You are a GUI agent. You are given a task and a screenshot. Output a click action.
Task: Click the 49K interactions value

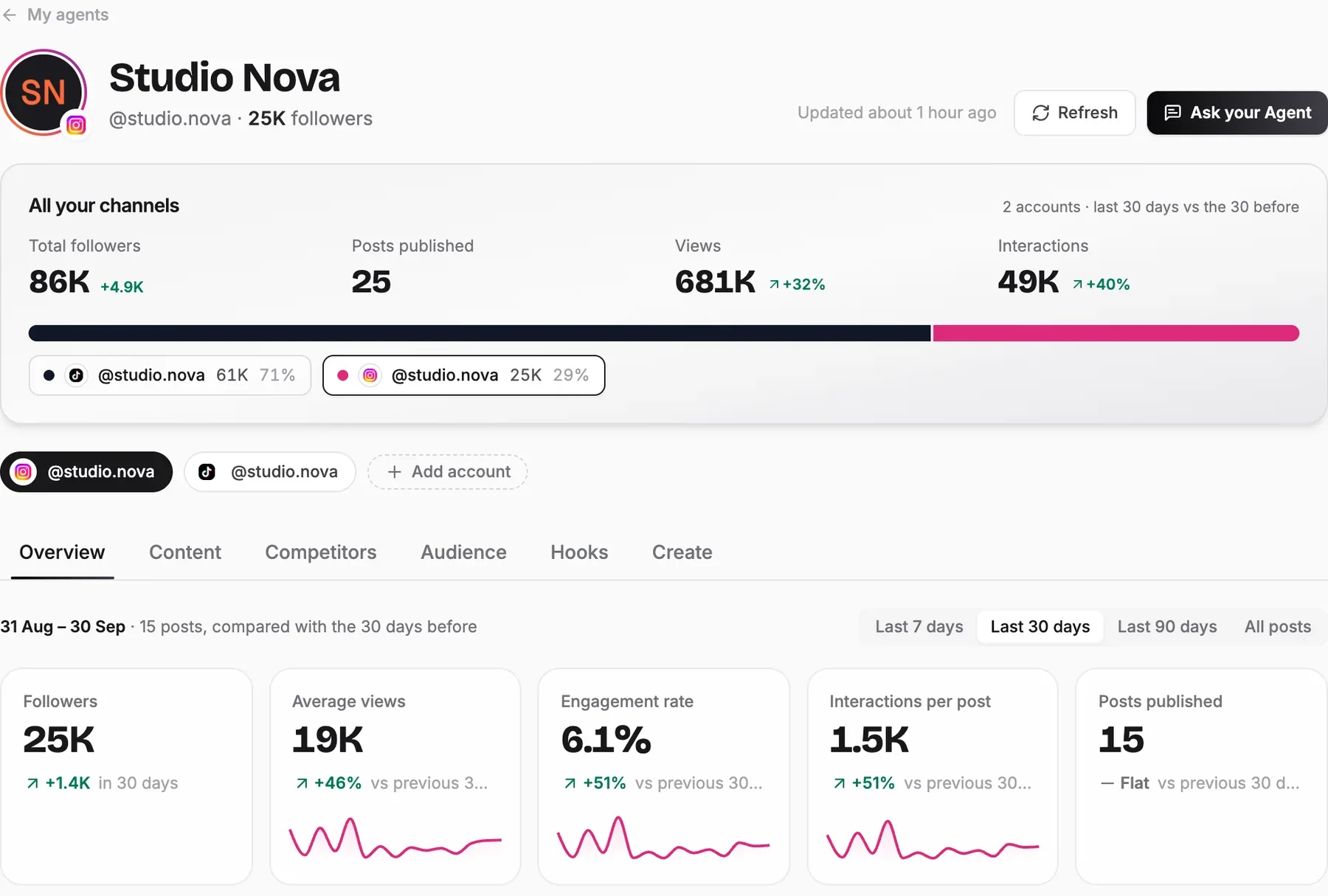pos(1028,282)
